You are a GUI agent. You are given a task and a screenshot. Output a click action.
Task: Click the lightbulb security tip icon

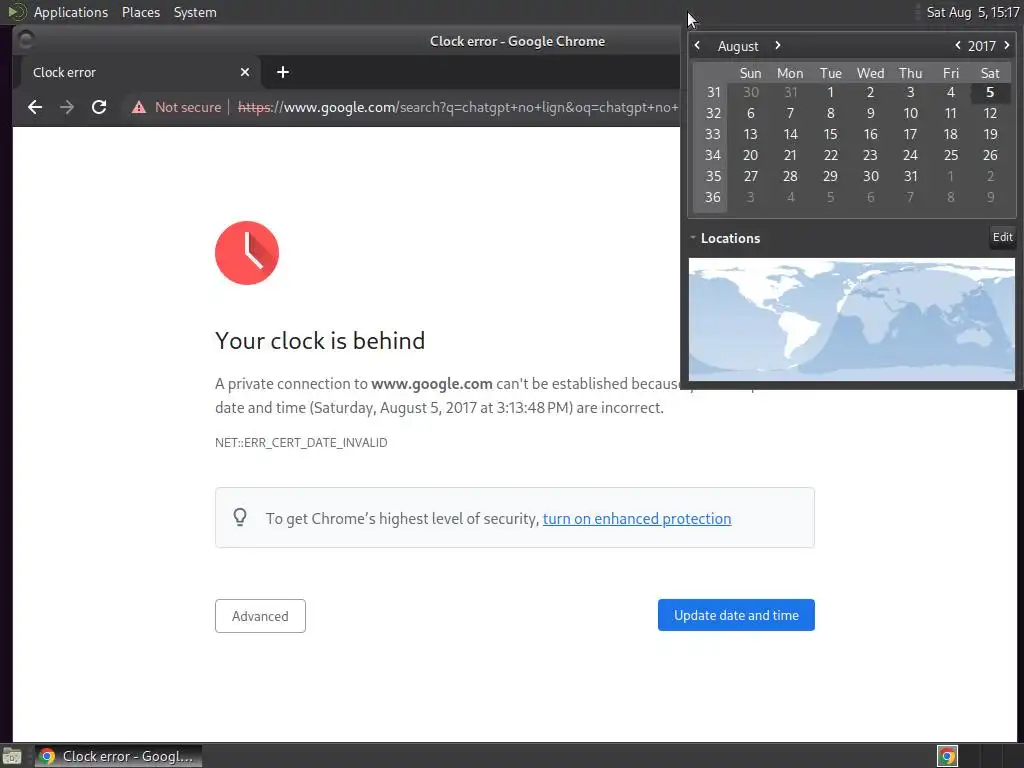coord(240,517)
